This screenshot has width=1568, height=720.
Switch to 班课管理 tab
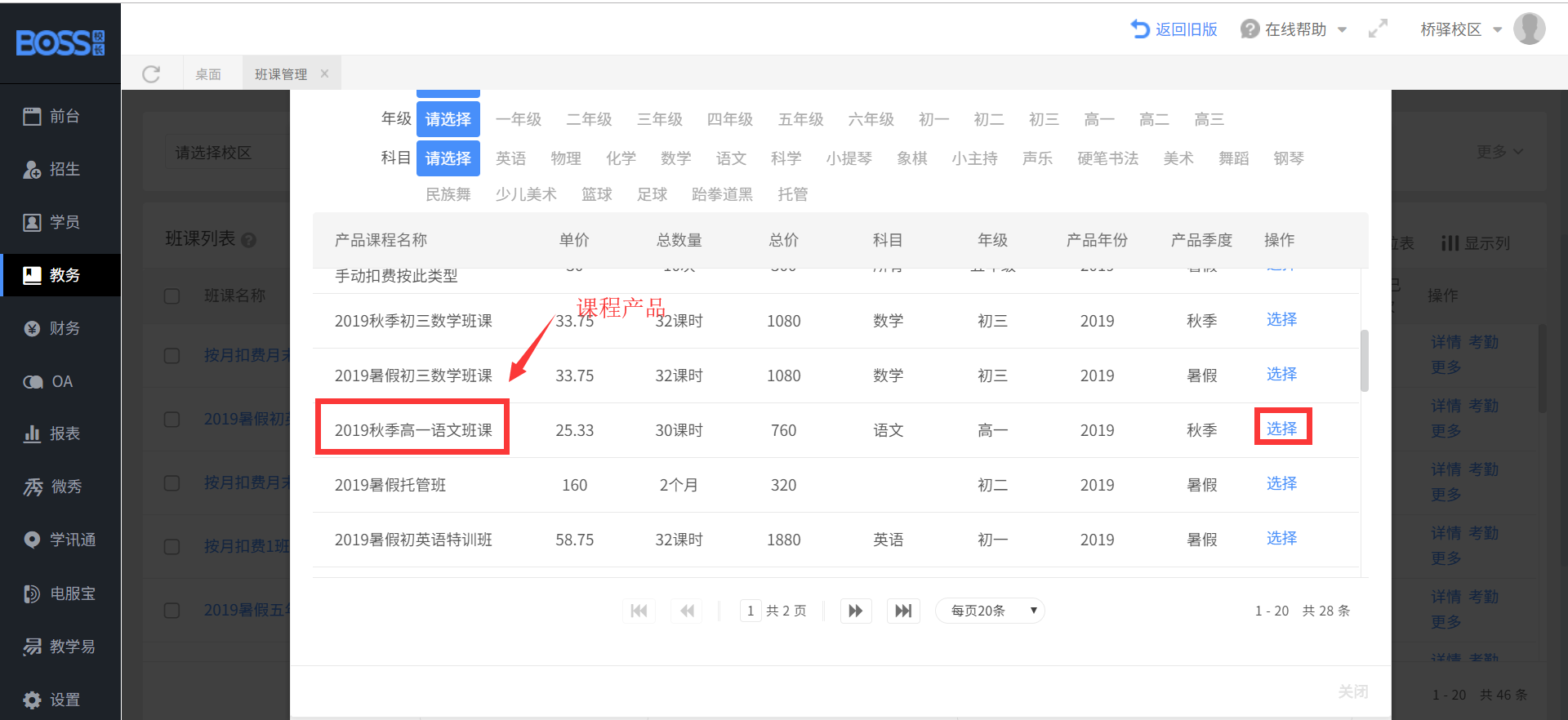[281, 74]
